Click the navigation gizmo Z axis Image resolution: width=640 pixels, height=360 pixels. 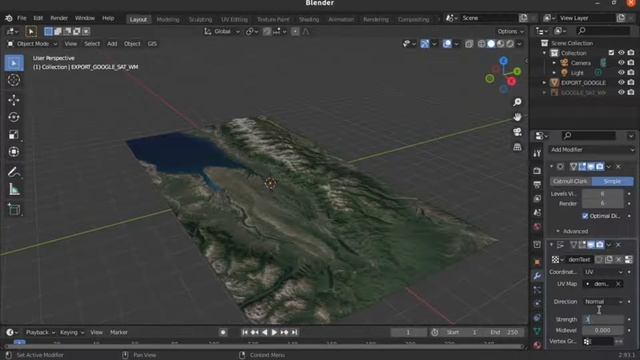(504, 61)
